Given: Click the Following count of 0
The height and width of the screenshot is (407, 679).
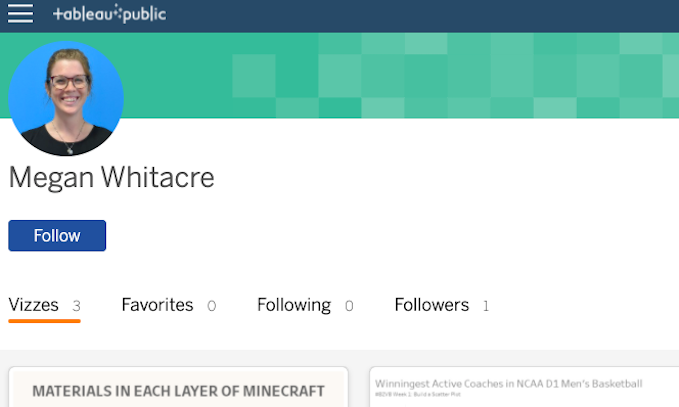Looking at the screenshot, I should pos(349,306).
